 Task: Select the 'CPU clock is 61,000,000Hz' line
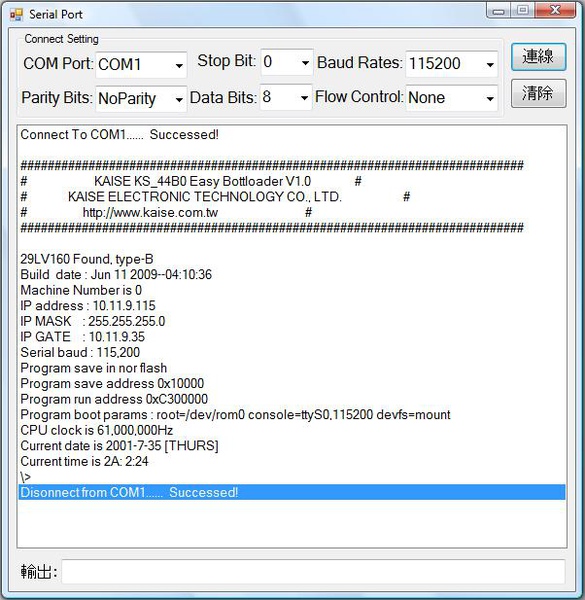tap(97, 430)
